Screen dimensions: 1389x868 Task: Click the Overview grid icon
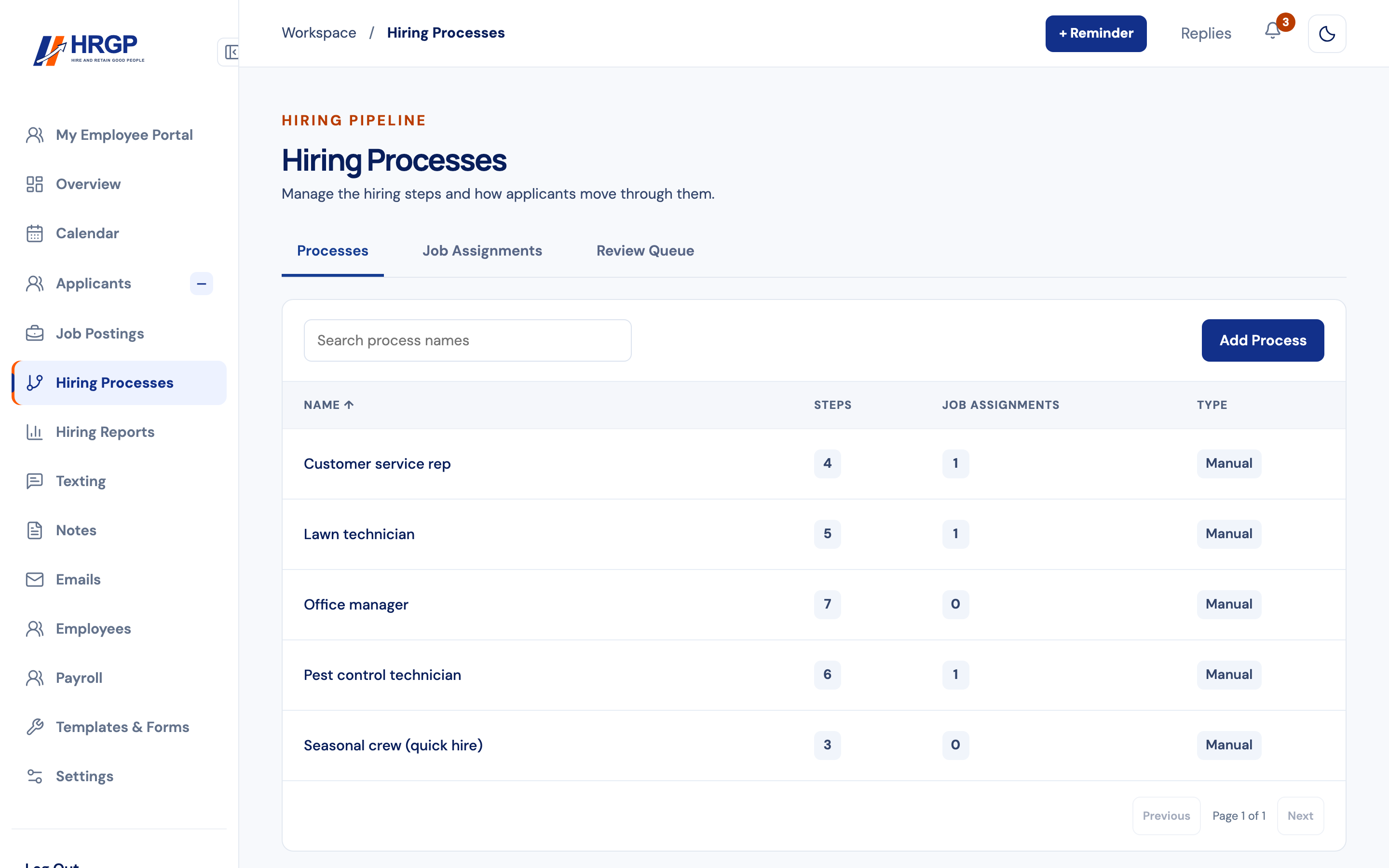pos(34,184)
